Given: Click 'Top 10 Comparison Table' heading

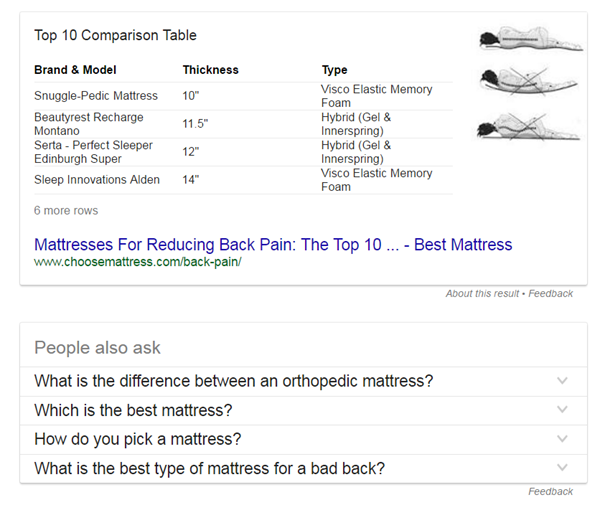Looking at the screenshot, I should point(115,35).
